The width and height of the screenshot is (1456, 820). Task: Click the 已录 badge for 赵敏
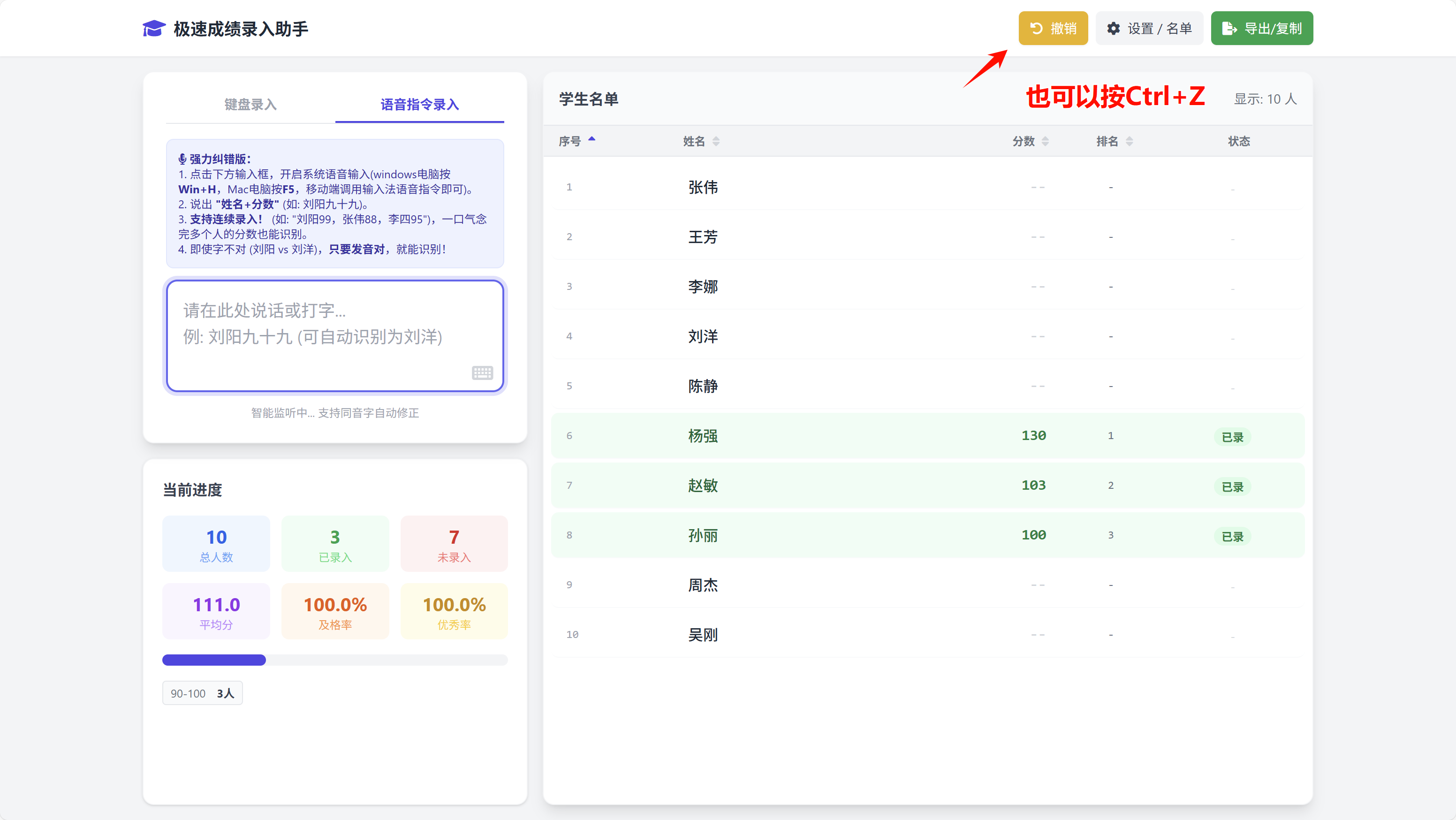click(1232, 486)
